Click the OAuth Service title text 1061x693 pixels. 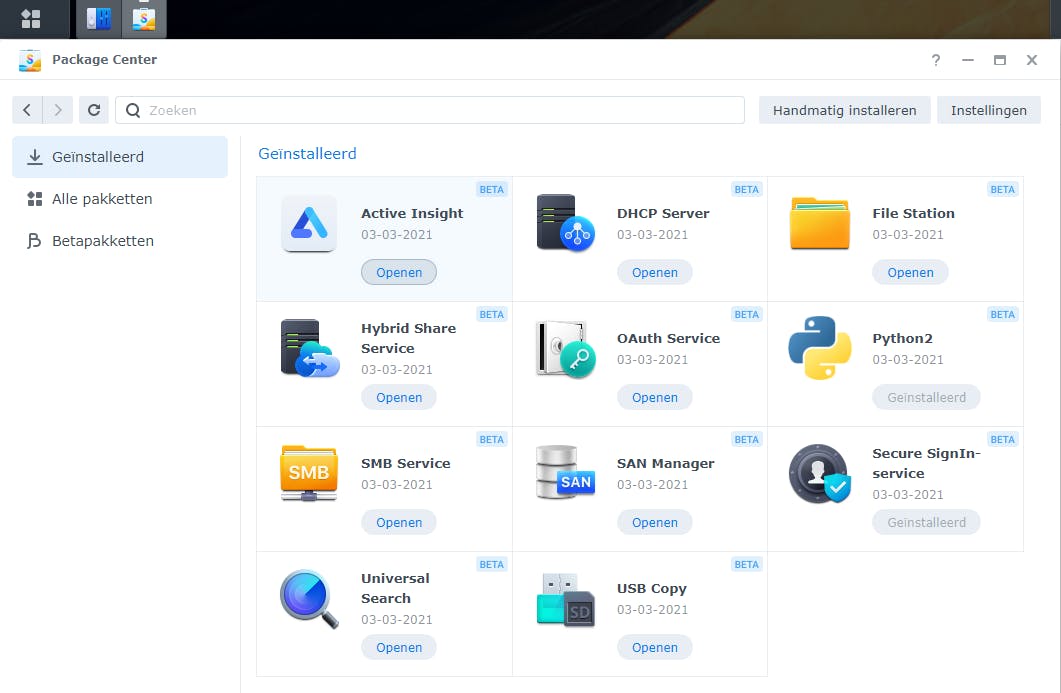[669, 338]
